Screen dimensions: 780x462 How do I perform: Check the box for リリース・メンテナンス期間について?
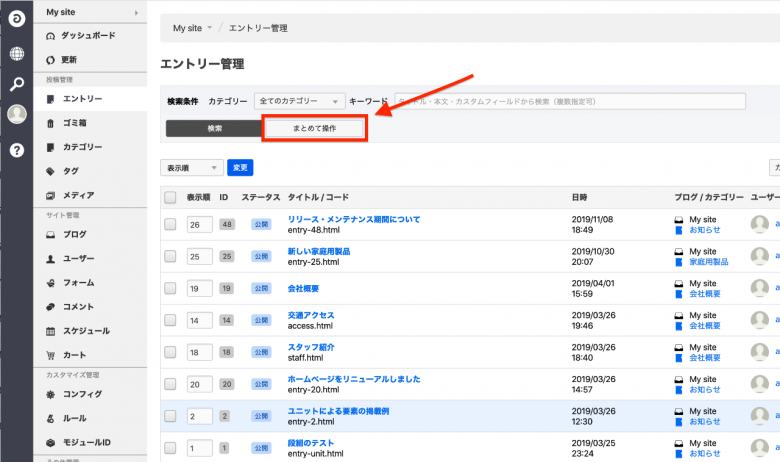coord(170,224)
